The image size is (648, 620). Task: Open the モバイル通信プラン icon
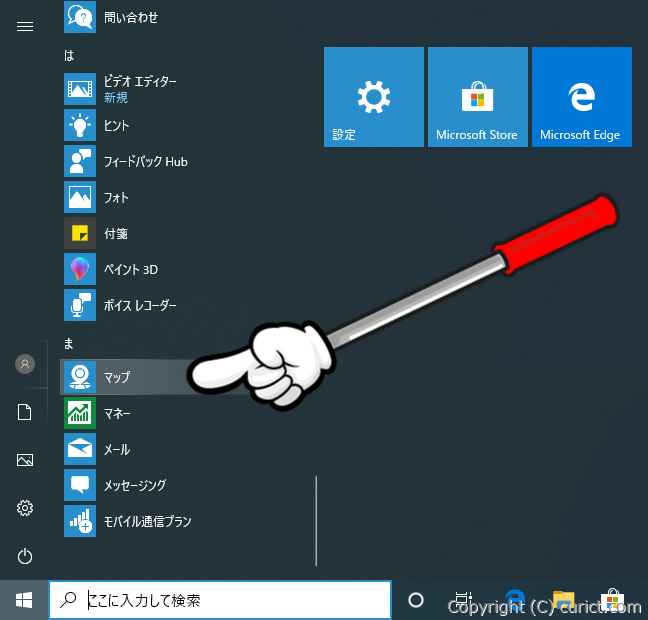[x=80, y=521]
